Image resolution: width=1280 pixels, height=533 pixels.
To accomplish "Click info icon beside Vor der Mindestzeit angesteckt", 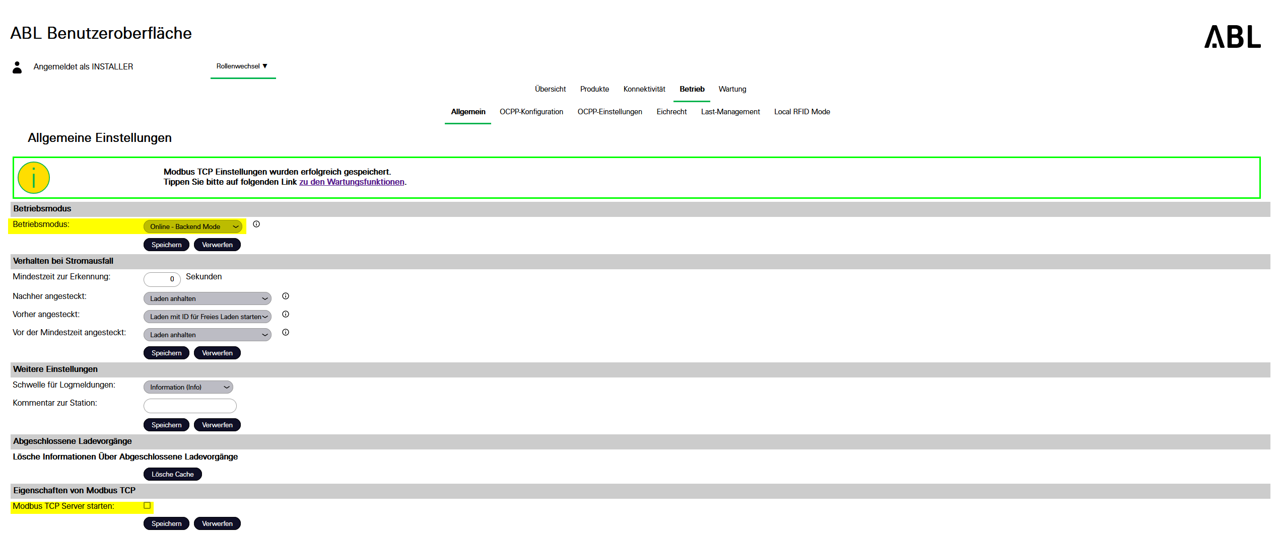I will (x=285, y=333).
